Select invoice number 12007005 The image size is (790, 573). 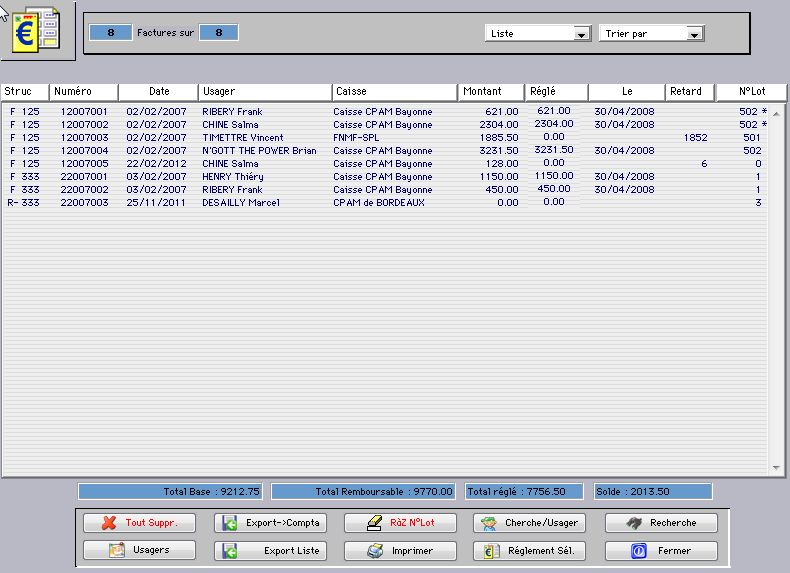(x=84, y=164)
